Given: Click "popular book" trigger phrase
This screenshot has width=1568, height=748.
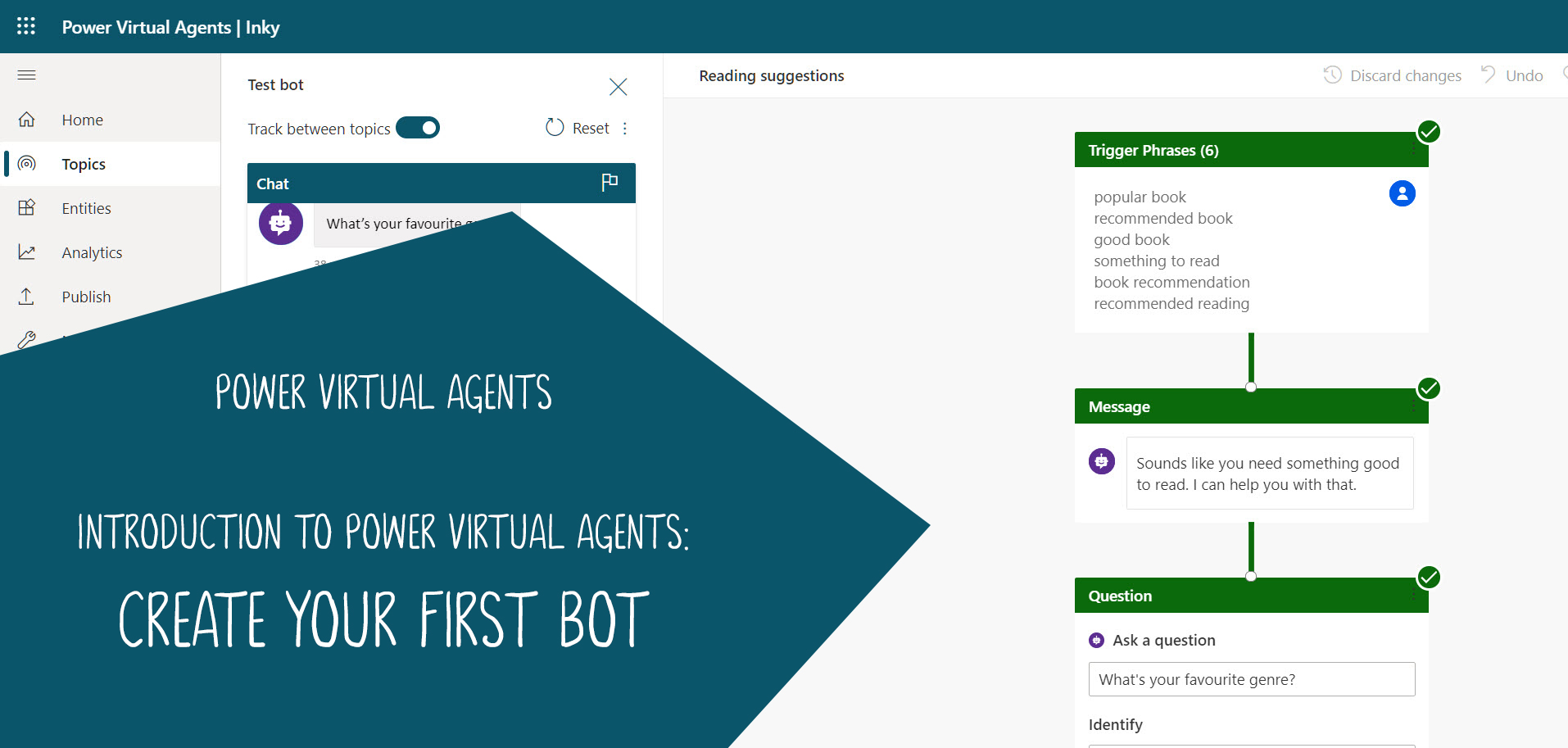Looking at the screenshot, I should click(1140, 197).
